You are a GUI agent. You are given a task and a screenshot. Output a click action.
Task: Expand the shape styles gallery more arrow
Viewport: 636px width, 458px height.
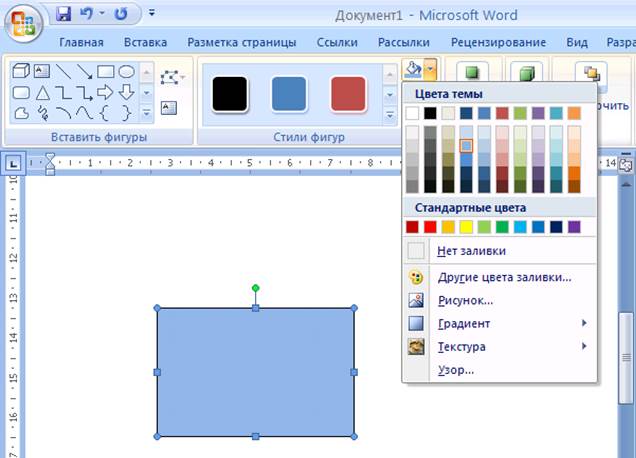tap(390, 117)
